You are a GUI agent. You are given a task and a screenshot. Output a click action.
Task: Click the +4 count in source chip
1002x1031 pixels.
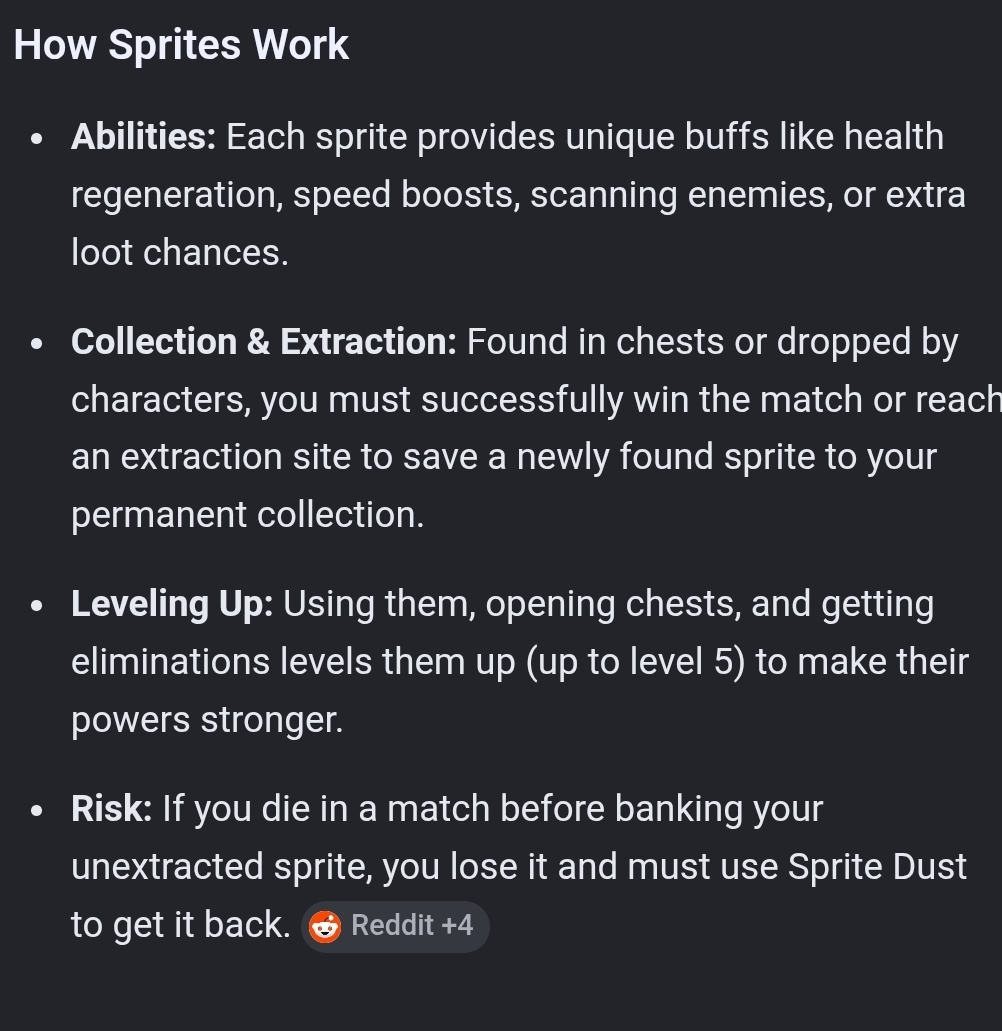(457, 926)
